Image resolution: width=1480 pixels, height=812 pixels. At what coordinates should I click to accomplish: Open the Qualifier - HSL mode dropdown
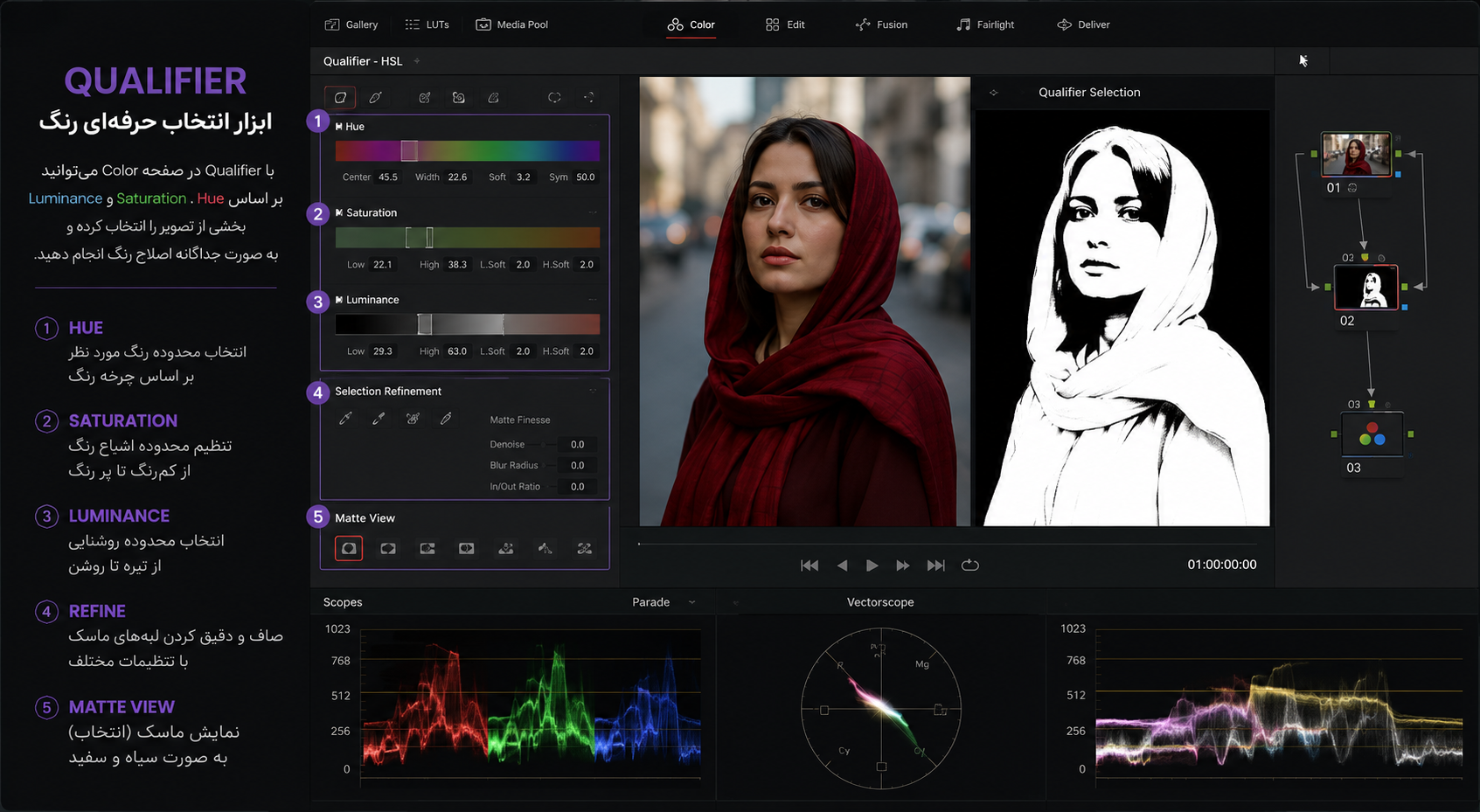[417, 61]
